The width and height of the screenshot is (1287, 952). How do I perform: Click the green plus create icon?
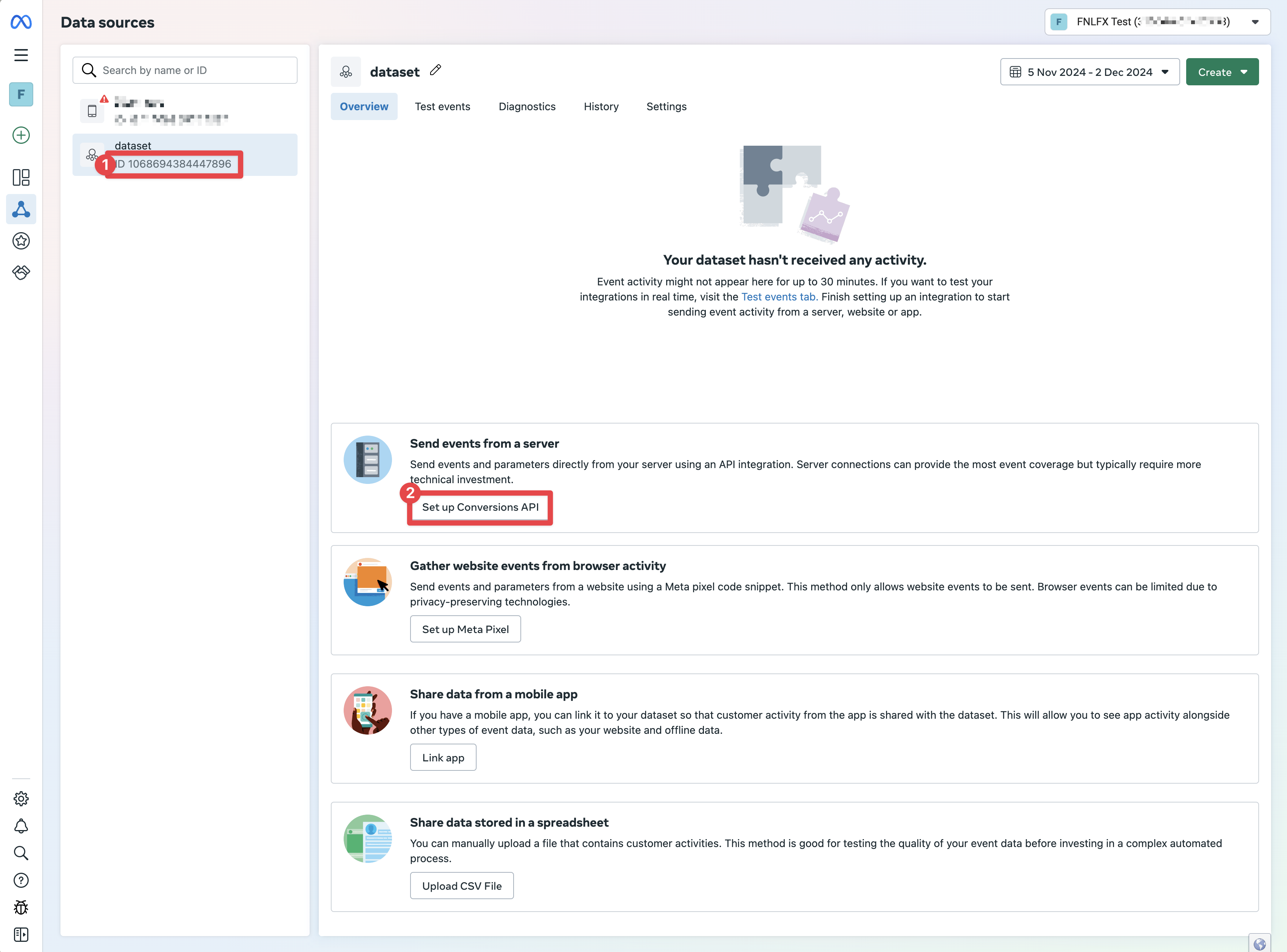pyautogui.click(x=21, y=135)
